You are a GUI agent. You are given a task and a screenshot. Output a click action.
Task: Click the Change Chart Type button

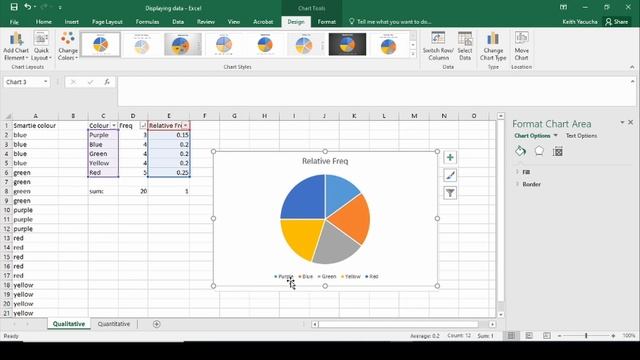(493, 46)
